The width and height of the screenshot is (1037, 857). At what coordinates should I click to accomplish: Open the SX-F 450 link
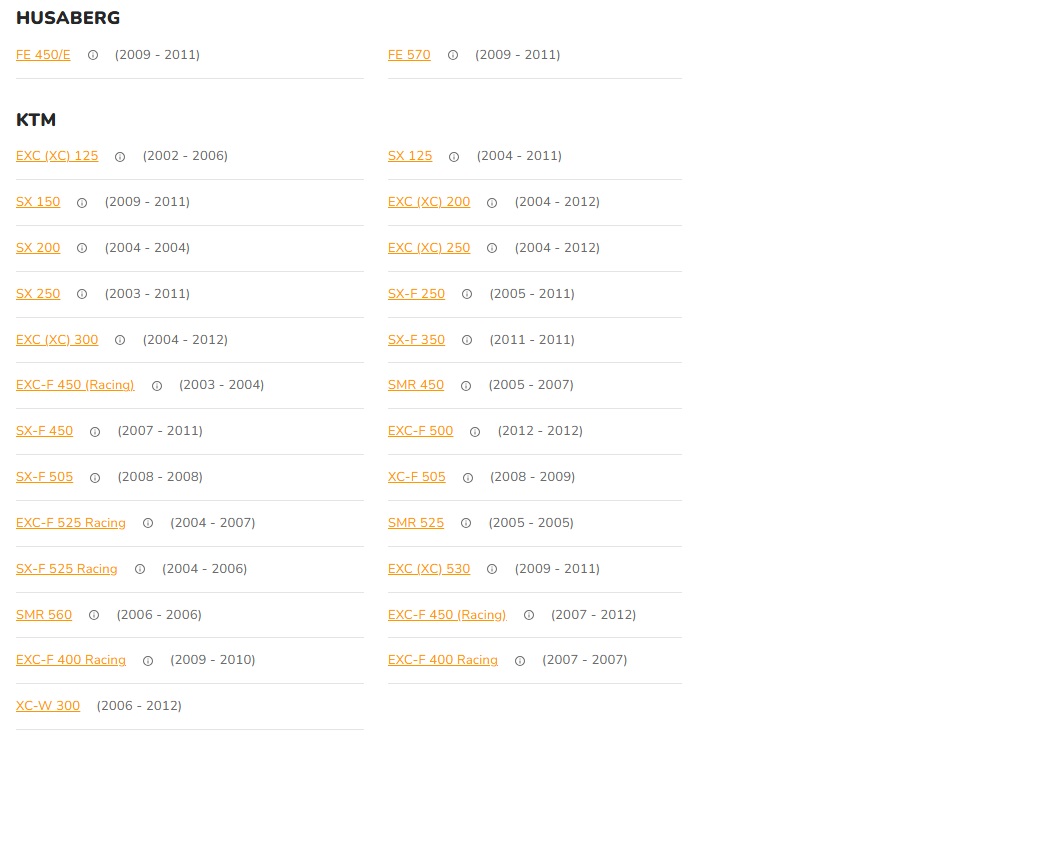(44, 431)
